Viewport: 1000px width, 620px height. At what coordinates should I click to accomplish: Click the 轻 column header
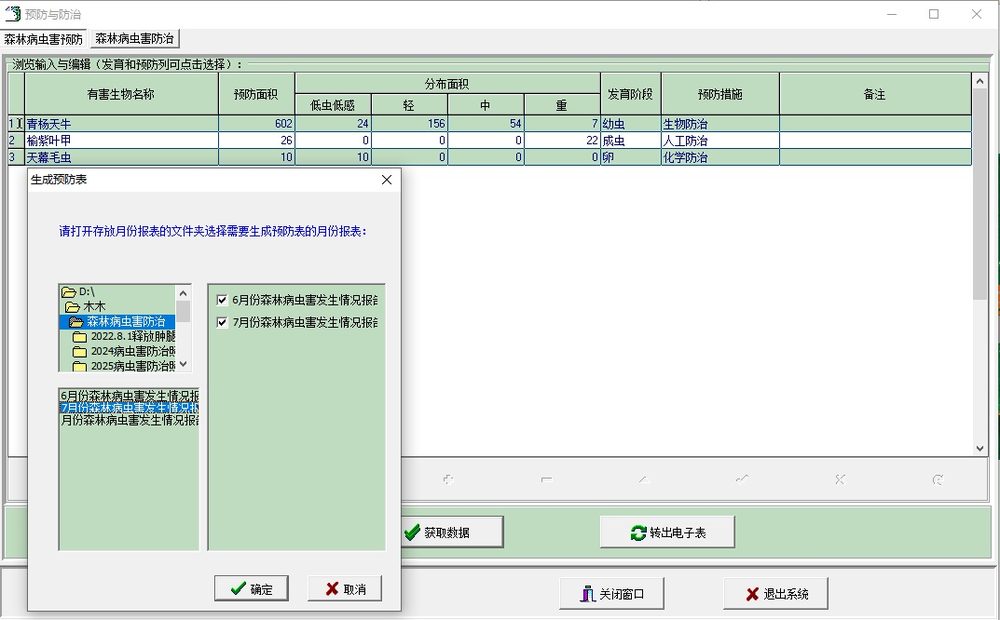coord(409,105)
